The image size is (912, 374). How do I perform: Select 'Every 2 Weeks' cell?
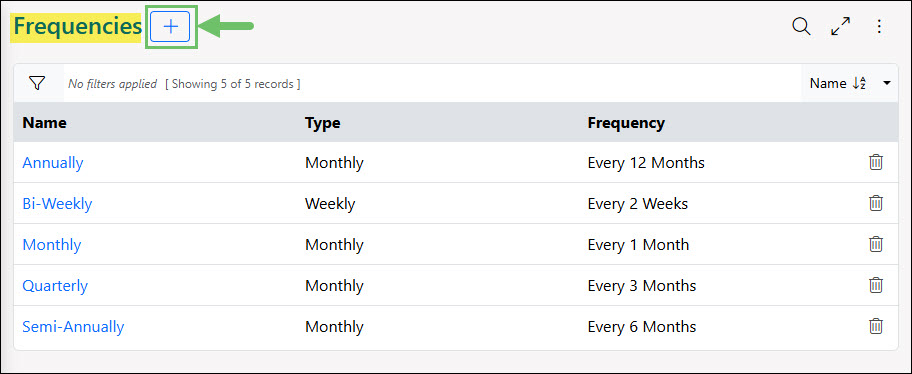(x=637, y=204)
